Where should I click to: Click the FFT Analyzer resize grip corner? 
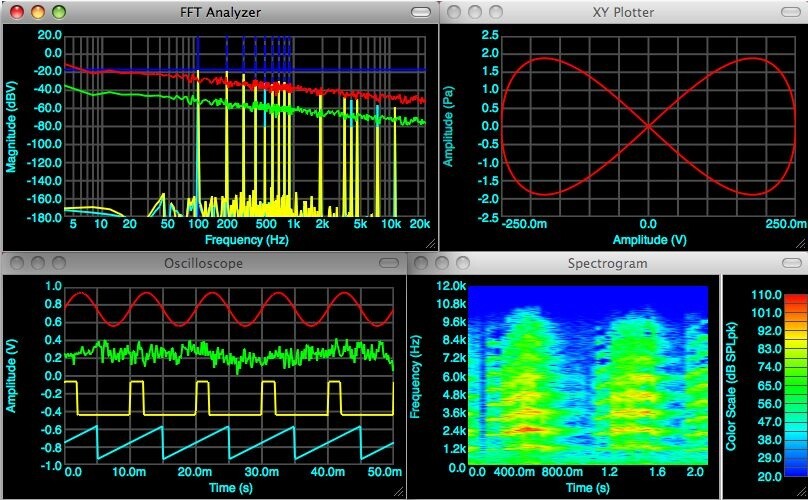coord(430,244)
